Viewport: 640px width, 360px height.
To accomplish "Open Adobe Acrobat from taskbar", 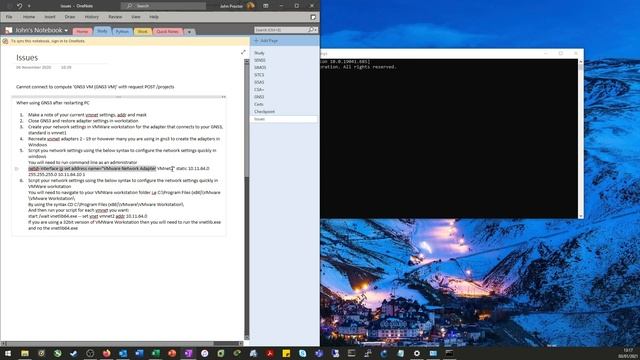I will coord(270,353).
